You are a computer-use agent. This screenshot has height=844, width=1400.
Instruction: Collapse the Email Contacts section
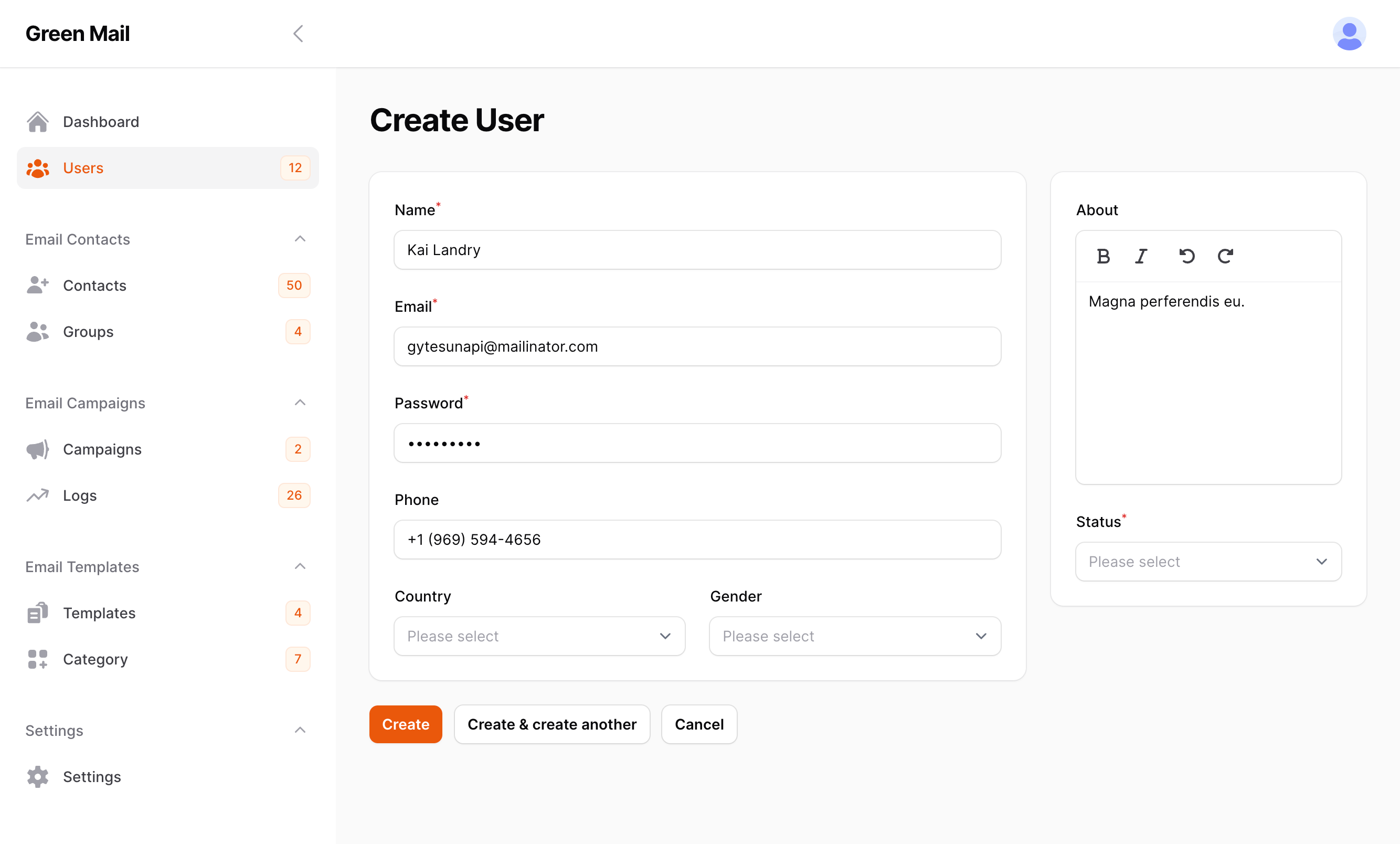(300, 239)
